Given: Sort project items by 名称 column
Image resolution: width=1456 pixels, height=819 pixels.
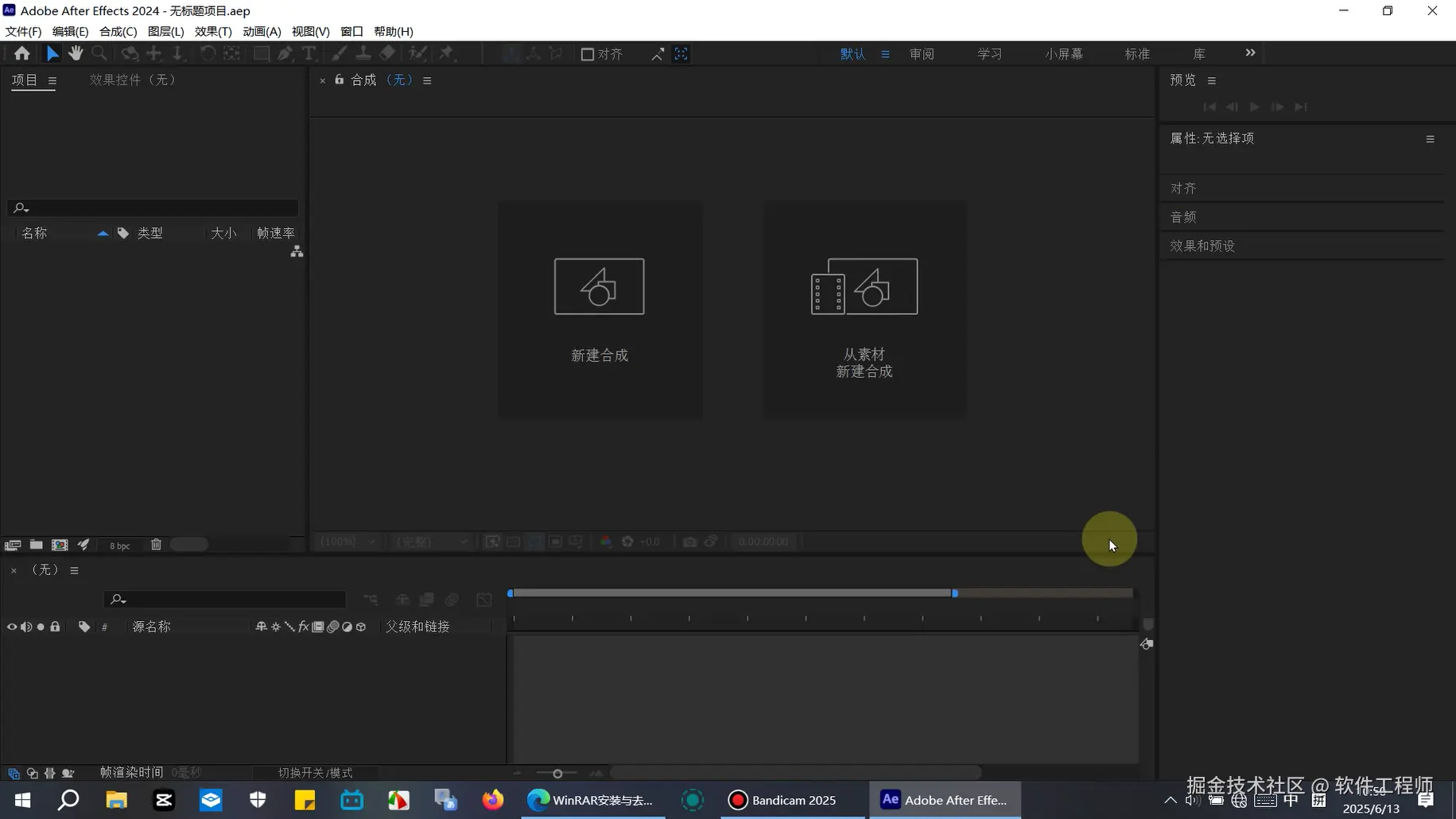Looking at the screenshot, I should click(34, 233).
